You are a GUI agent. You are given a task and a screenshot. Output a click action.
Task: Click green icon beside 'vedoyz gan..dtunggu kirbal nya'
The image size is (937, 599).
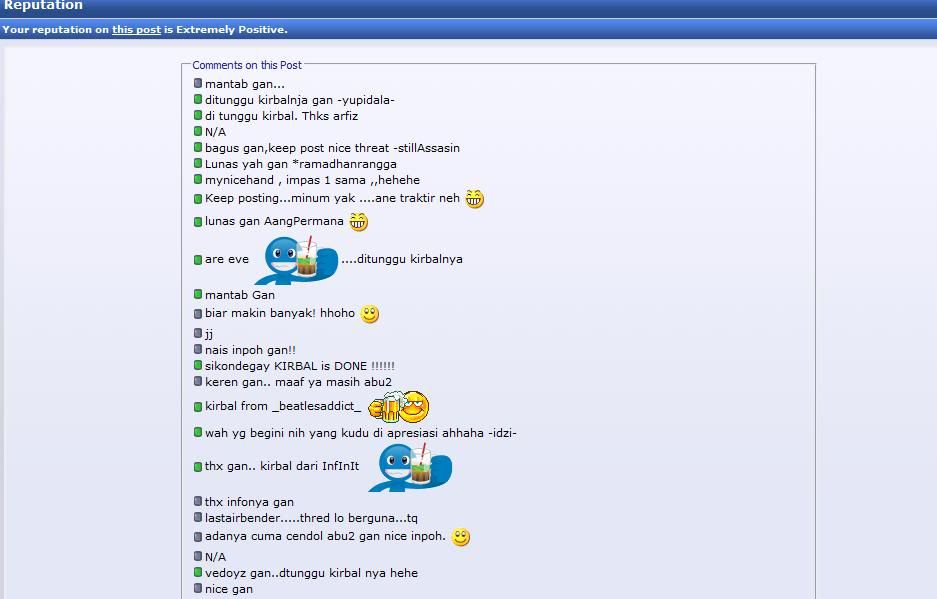click(198, 572)
